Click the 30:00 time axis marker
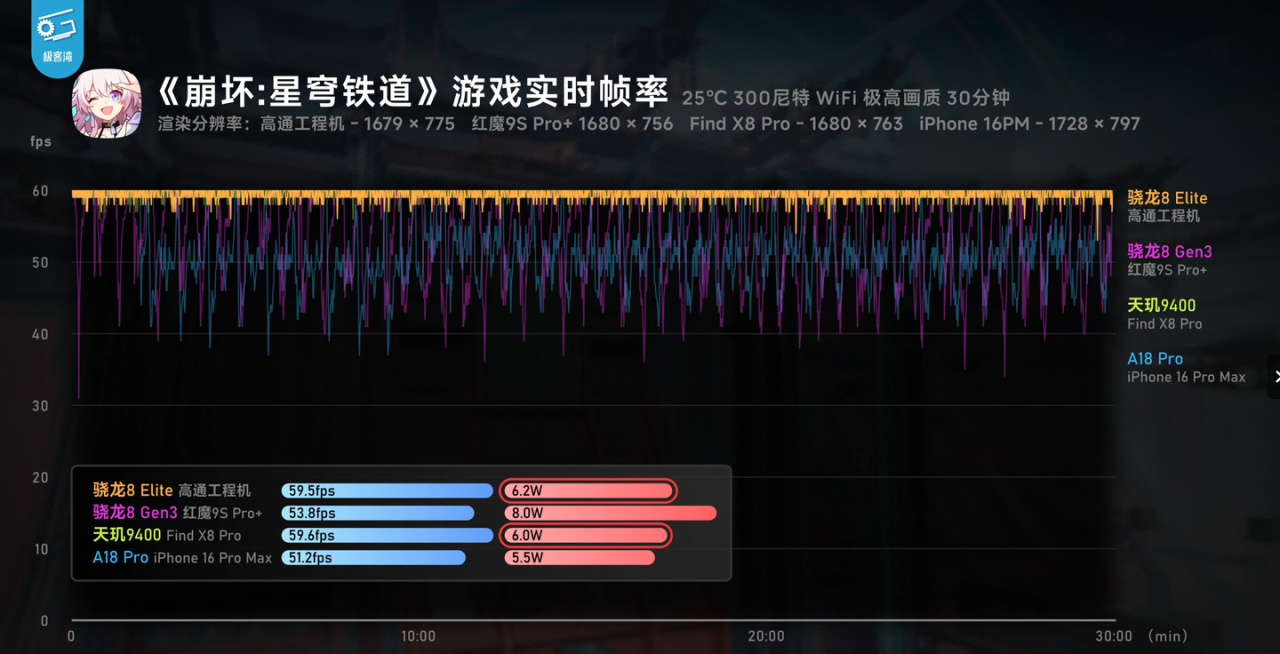This screenshot has width=1280, height=654. [1114, 636]
